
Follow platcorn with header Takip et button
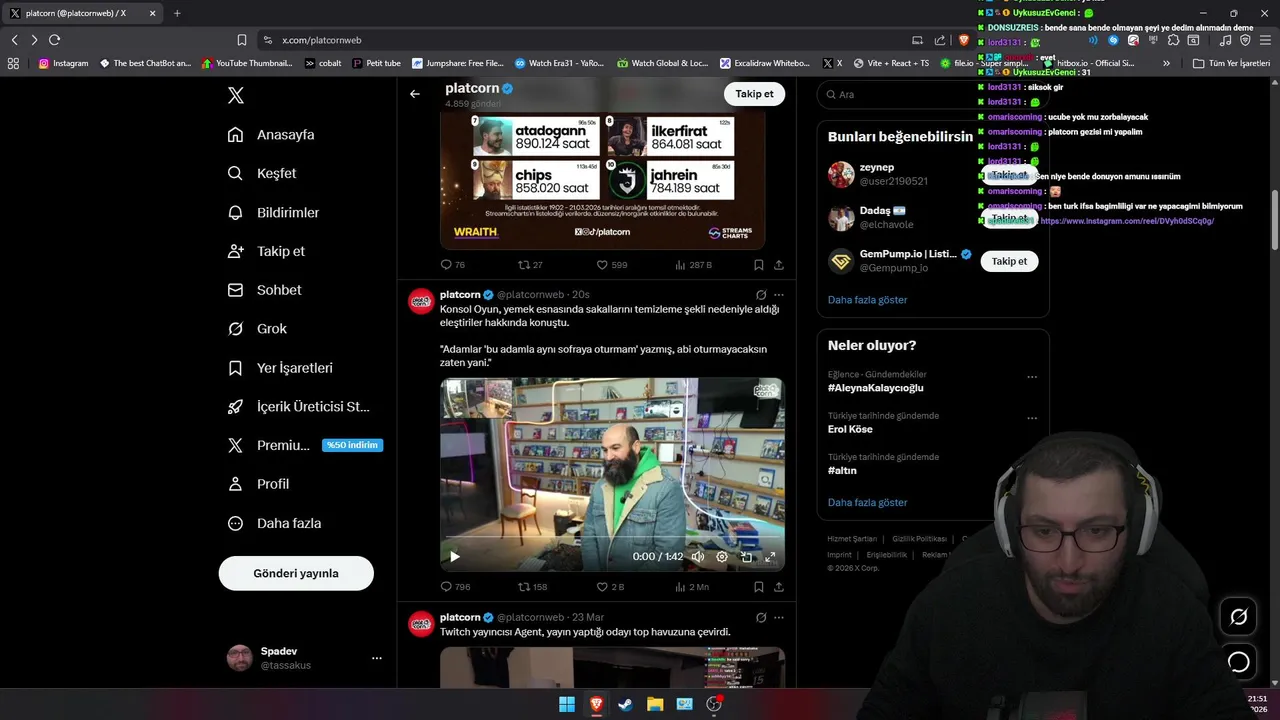point(754,94)
